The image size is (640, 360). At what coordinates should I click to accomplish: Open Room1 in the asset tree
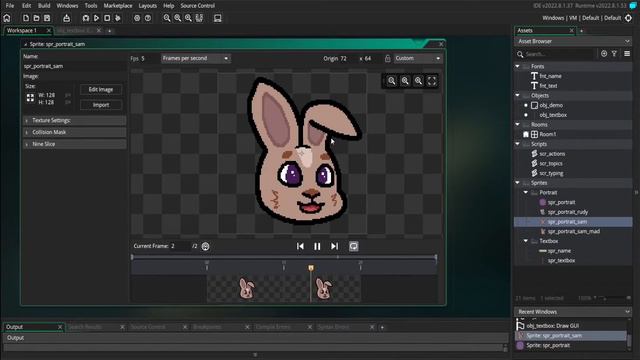click(x=547, y=134)
